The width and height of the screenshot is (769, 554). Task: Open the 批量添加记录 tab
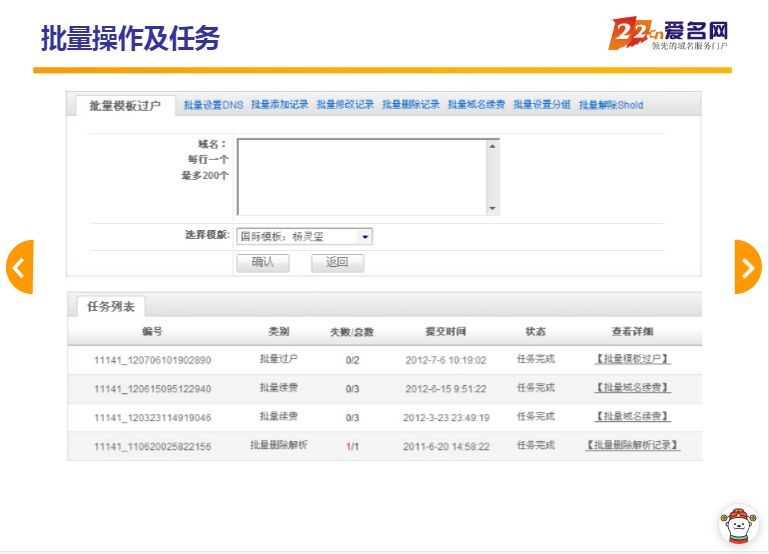pos(279,105)
